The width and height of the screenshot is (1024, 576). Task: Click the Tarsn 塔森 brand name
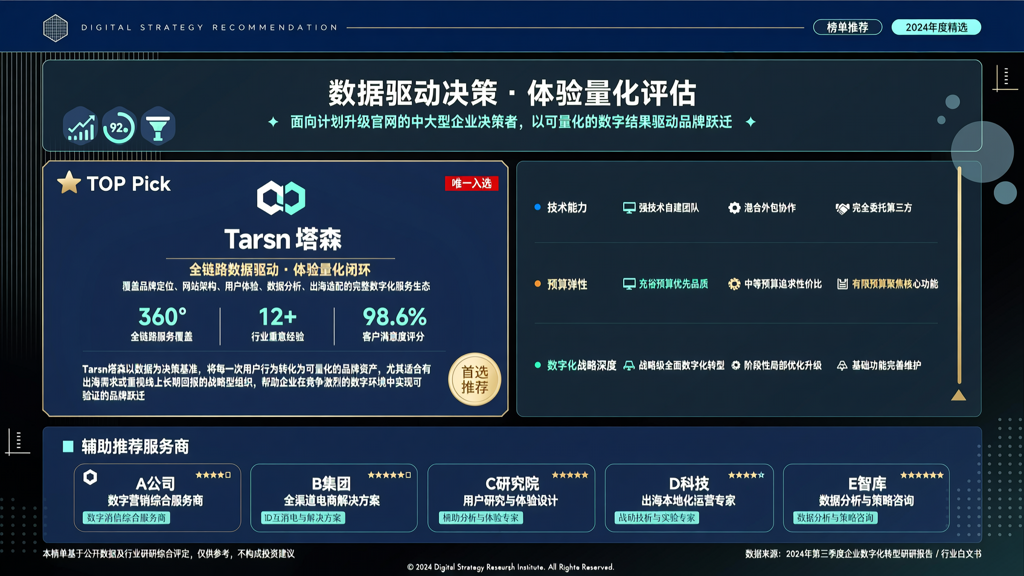coord(282,239)
